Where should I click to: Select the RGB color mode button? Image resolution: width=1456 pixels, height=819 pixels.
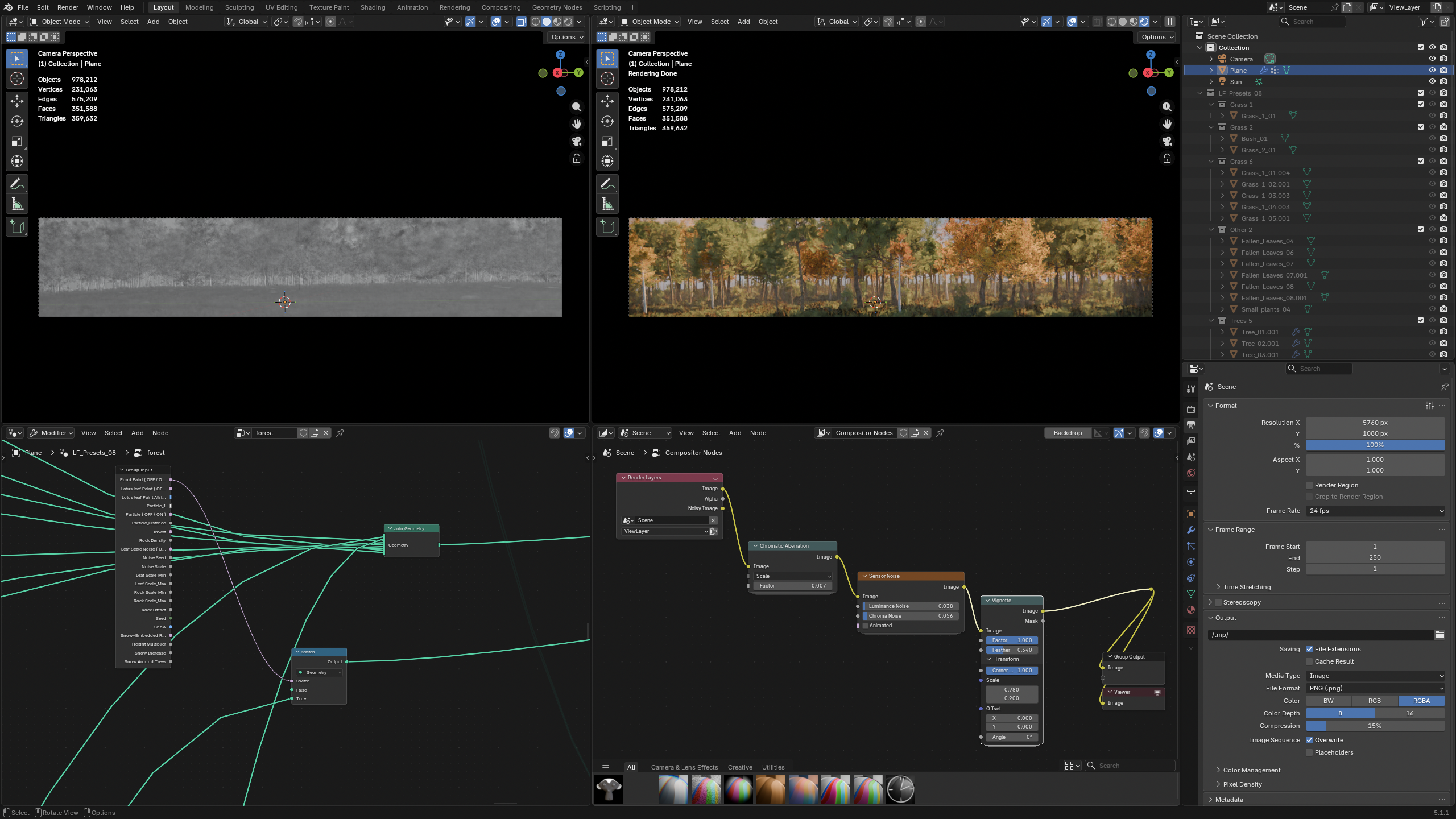(1375, 701)
